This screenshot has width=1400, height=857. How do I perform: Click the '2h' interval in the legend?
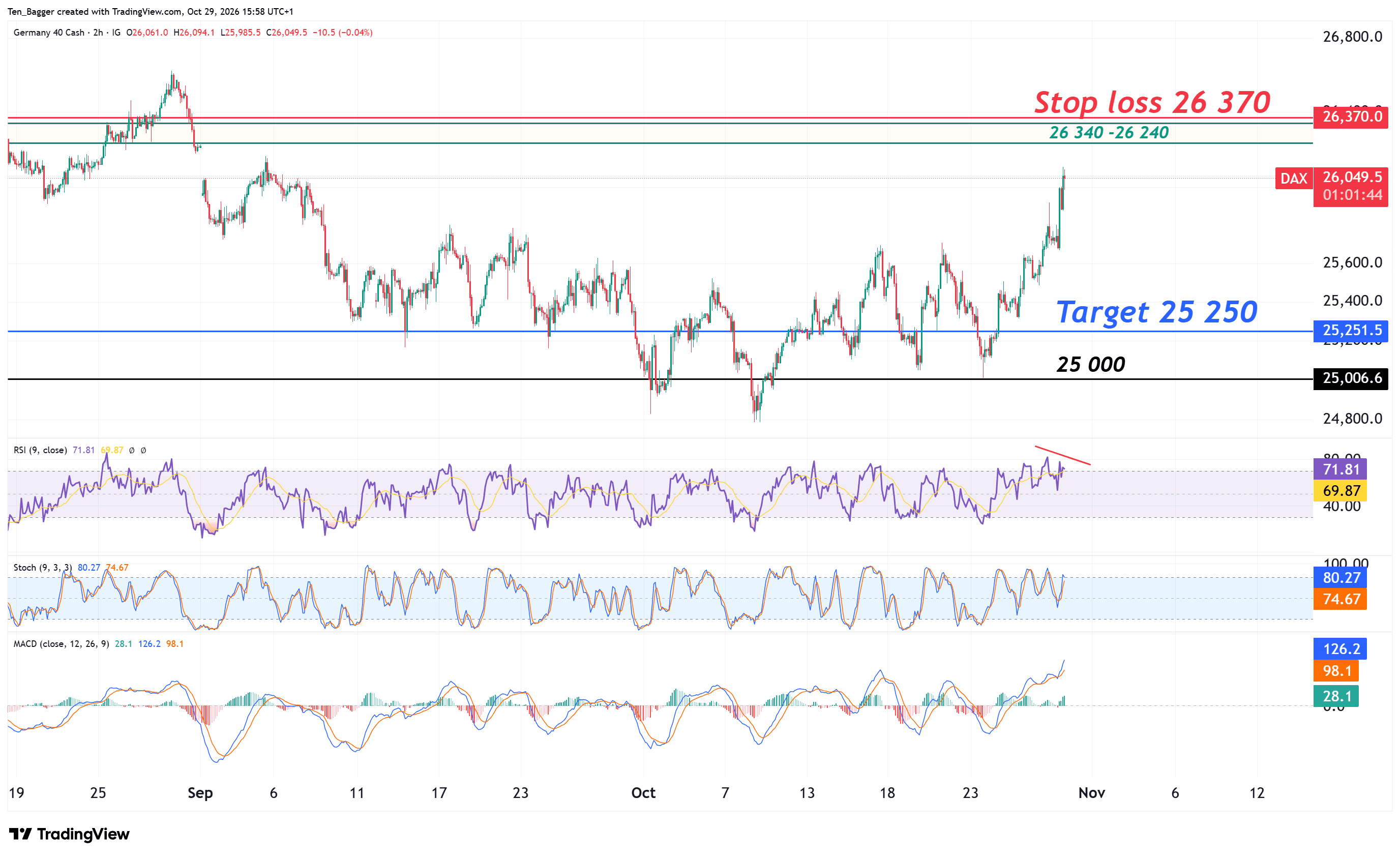pyautogui.click(x=98, y=33)
